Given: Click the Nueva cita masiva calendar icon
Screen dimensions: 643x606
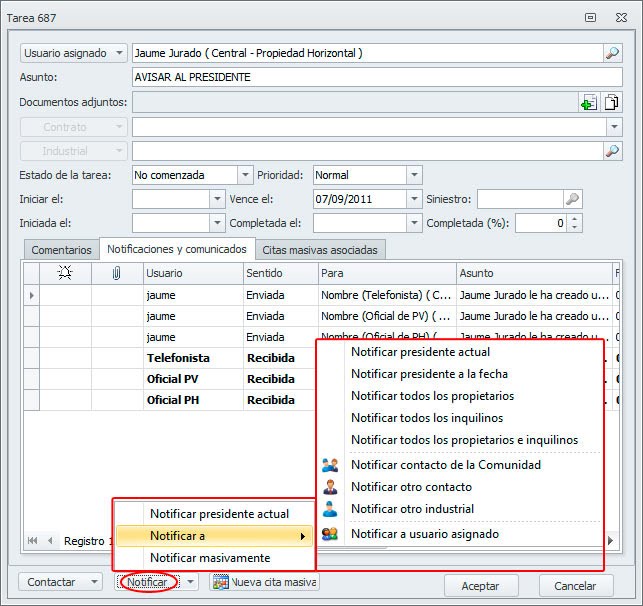Looking at the screenshot, I should pos(221,582).
